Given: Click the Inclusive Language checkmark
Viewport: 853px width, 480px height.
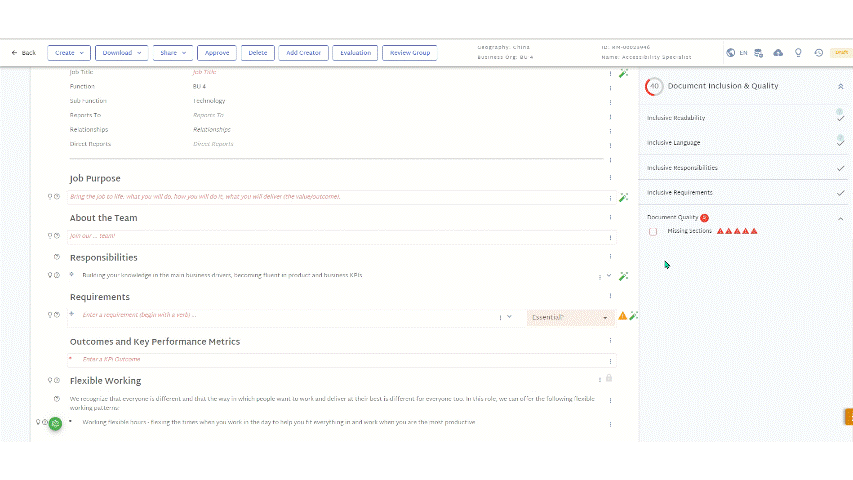Looking at the screenshot, I should coord(840,143).
